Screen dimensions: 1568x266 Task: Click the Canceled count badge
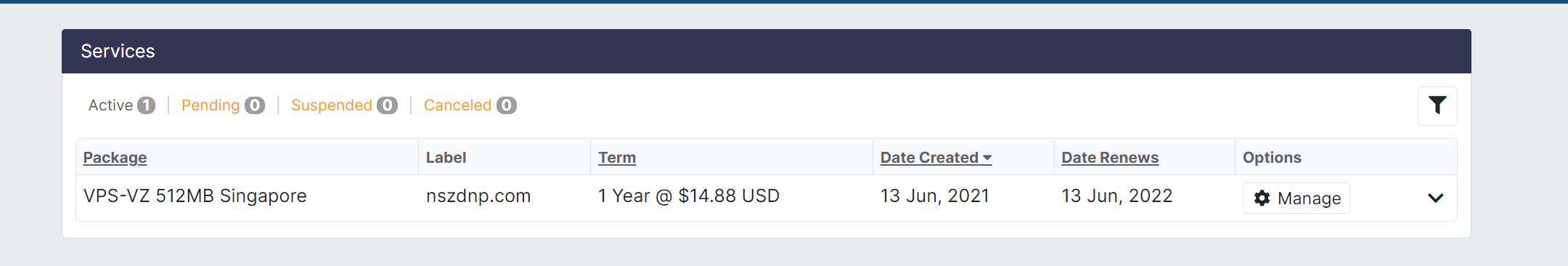(507, 105)
